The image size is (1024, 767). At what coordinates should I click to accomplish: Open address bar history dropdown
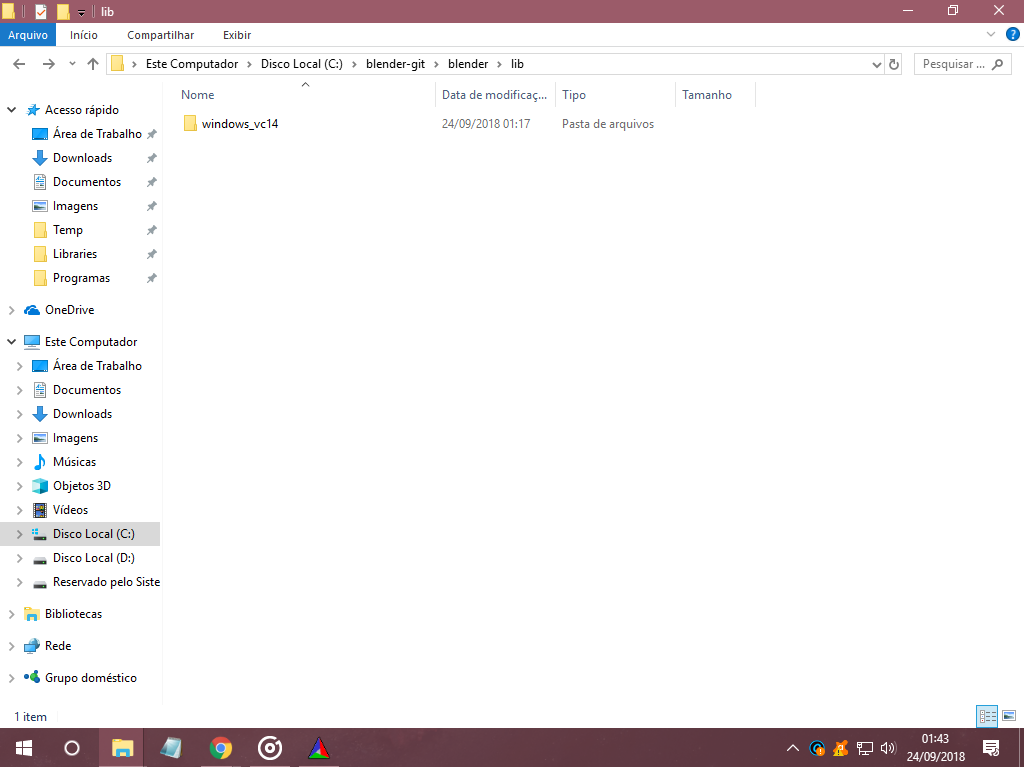876,64
